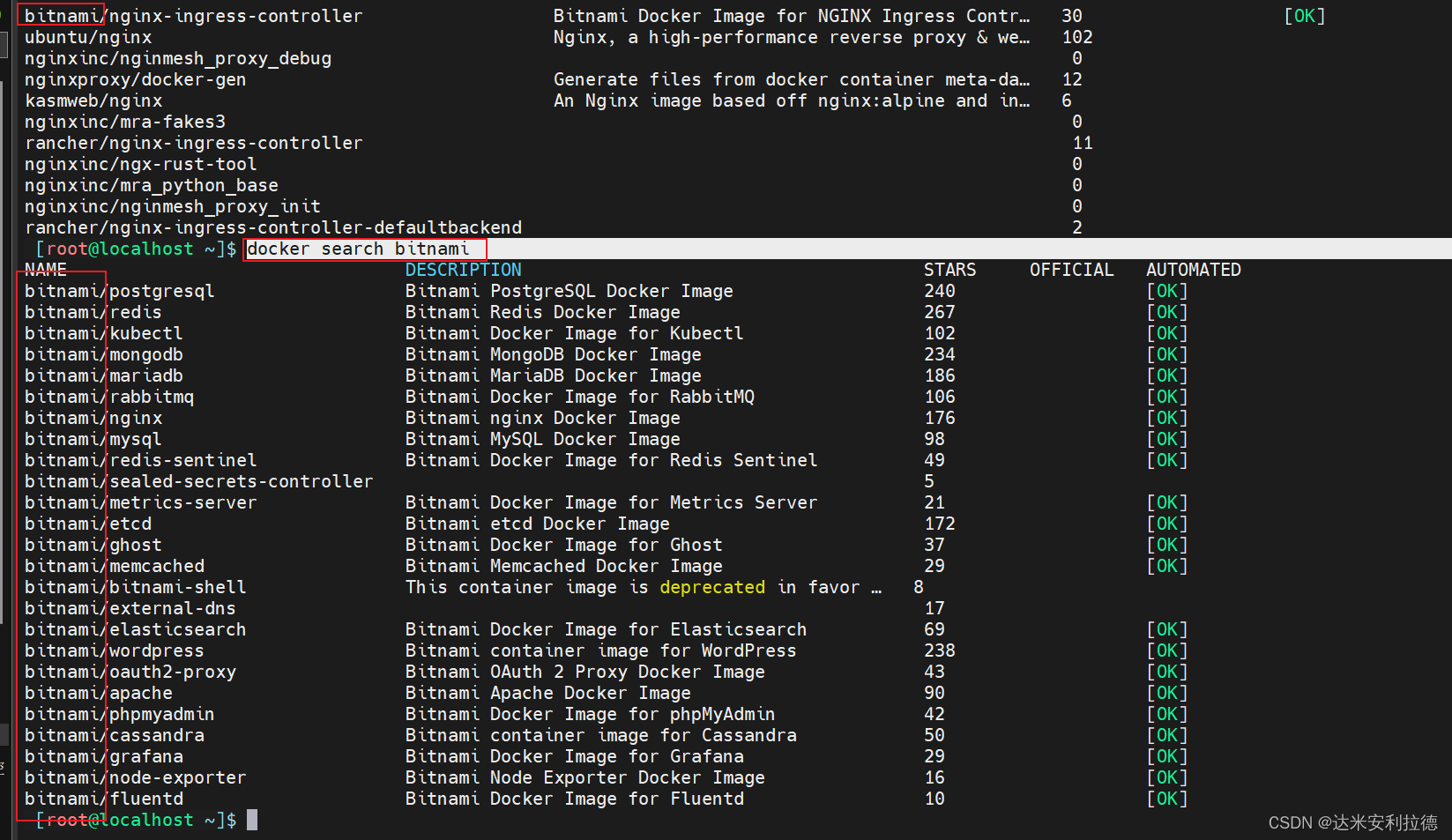Select the bitnami/nginx image name

click(x=93, y=418)
